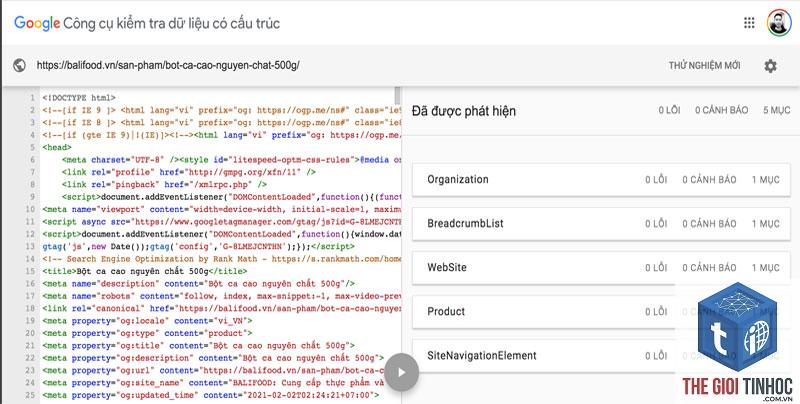This screenshot has width=800, height=404.
Task: Expand the WebSite result row
Action: (601, 267)
